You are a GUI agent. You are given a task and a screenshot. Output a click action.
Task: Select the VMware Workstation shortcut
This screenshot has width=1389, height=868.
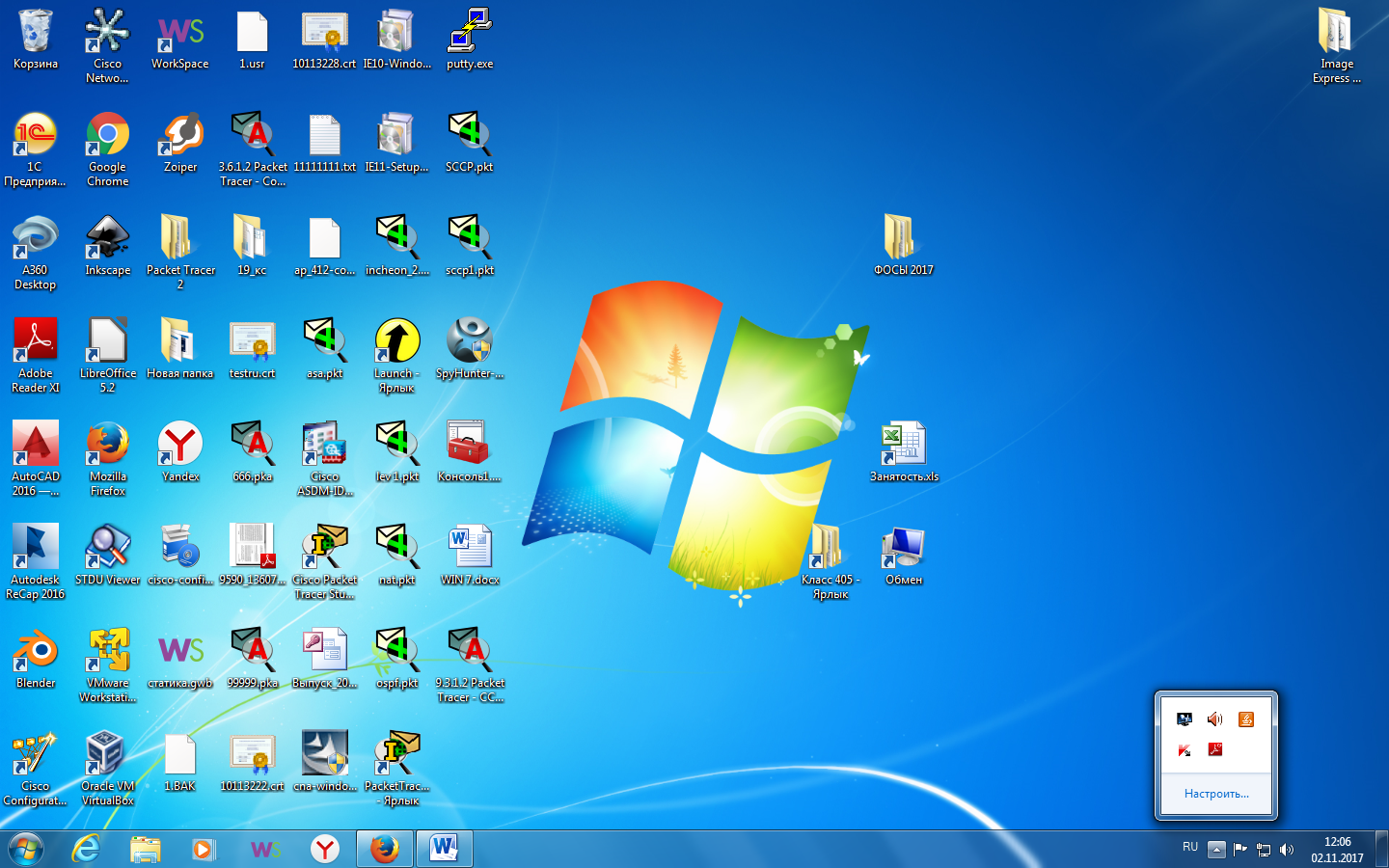point(107,665)
